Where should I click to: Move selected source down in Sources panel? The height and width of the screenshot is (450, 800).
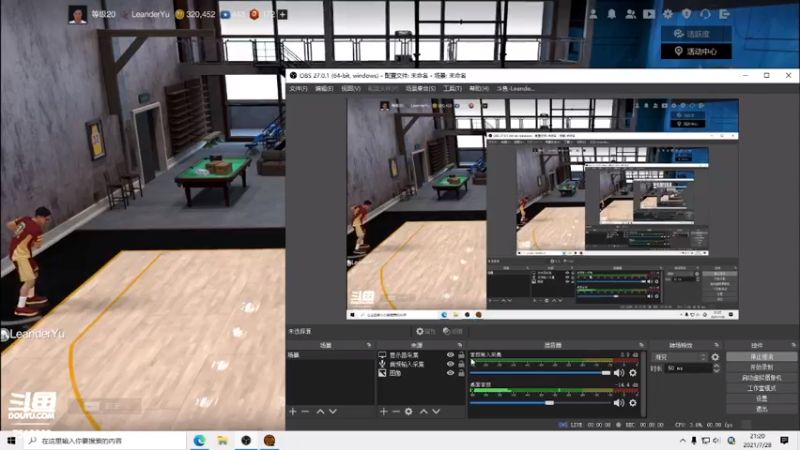(436, 411)
